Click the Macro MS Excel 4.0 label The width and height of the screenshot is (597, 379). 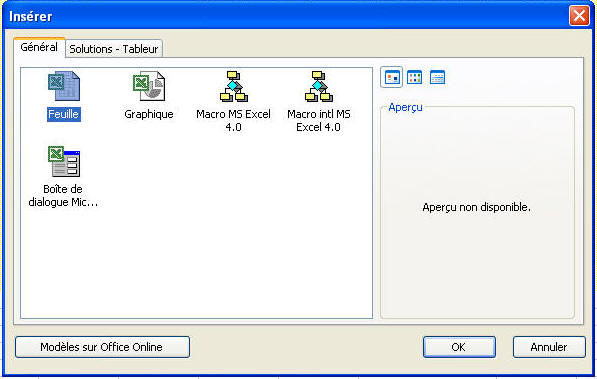click(x=233, y=120)
